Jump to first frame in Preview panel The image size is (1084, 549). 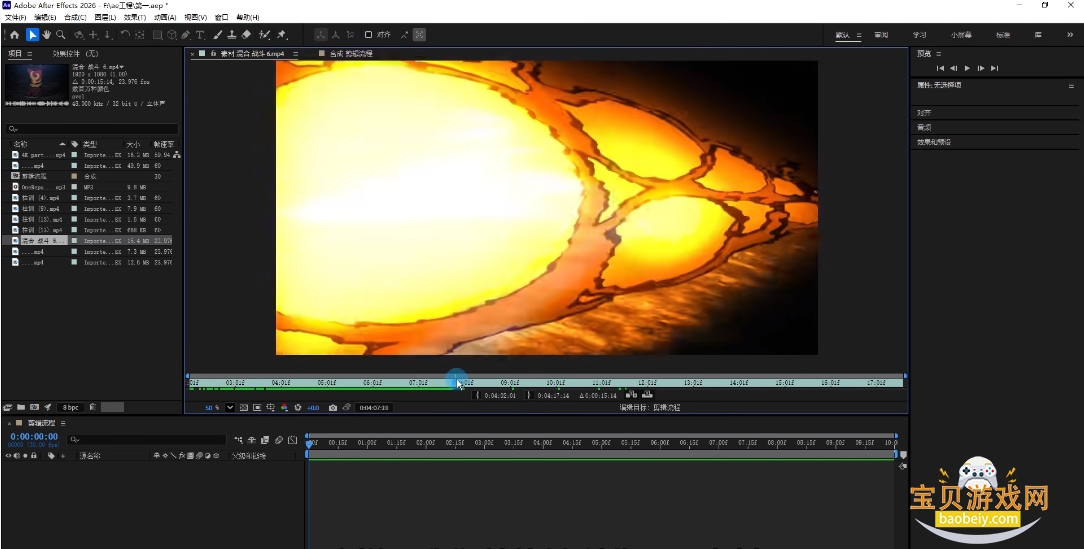pyautogui.click(x=940, y=68)
